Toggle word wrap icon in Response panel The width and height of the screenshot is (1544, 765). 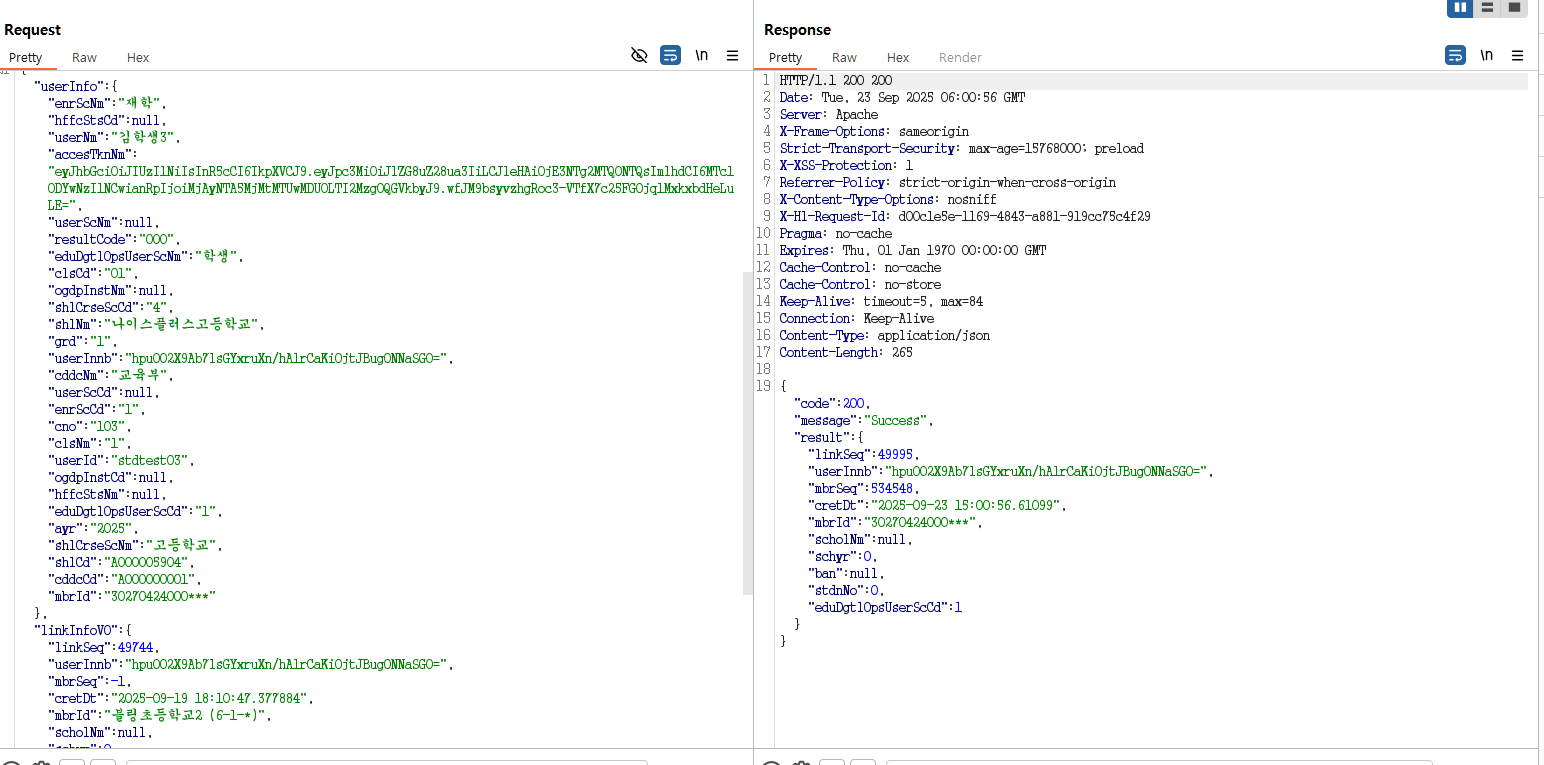point(1455,55)
